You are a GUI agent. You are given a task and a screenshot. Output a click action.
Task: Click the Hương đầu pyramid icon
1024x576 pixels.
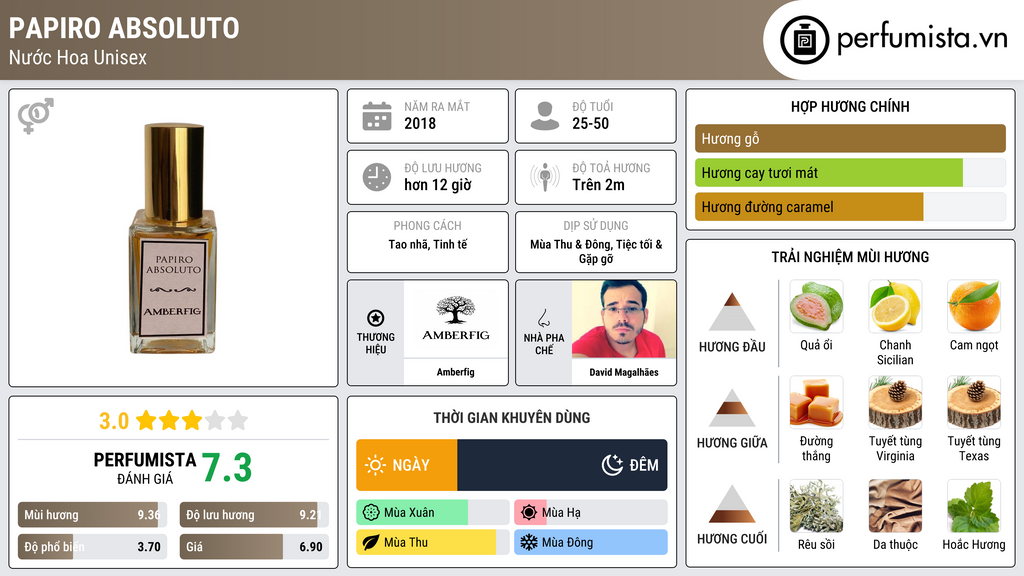point(732,312)
